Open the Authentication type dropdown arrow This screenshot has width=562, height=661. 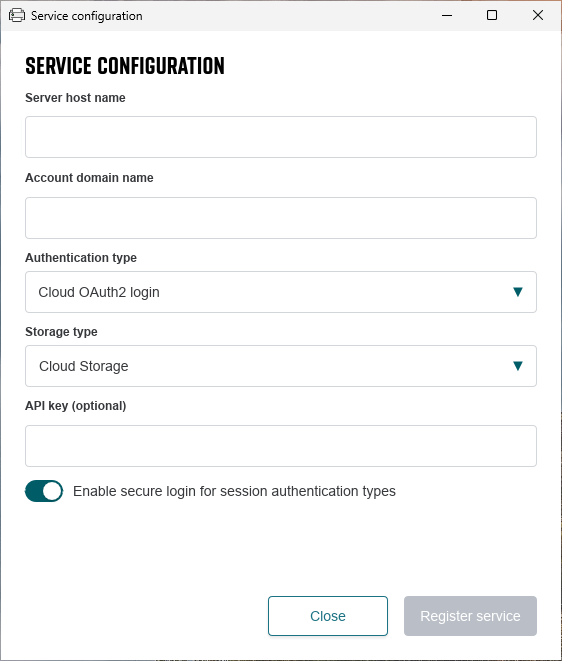518,292
